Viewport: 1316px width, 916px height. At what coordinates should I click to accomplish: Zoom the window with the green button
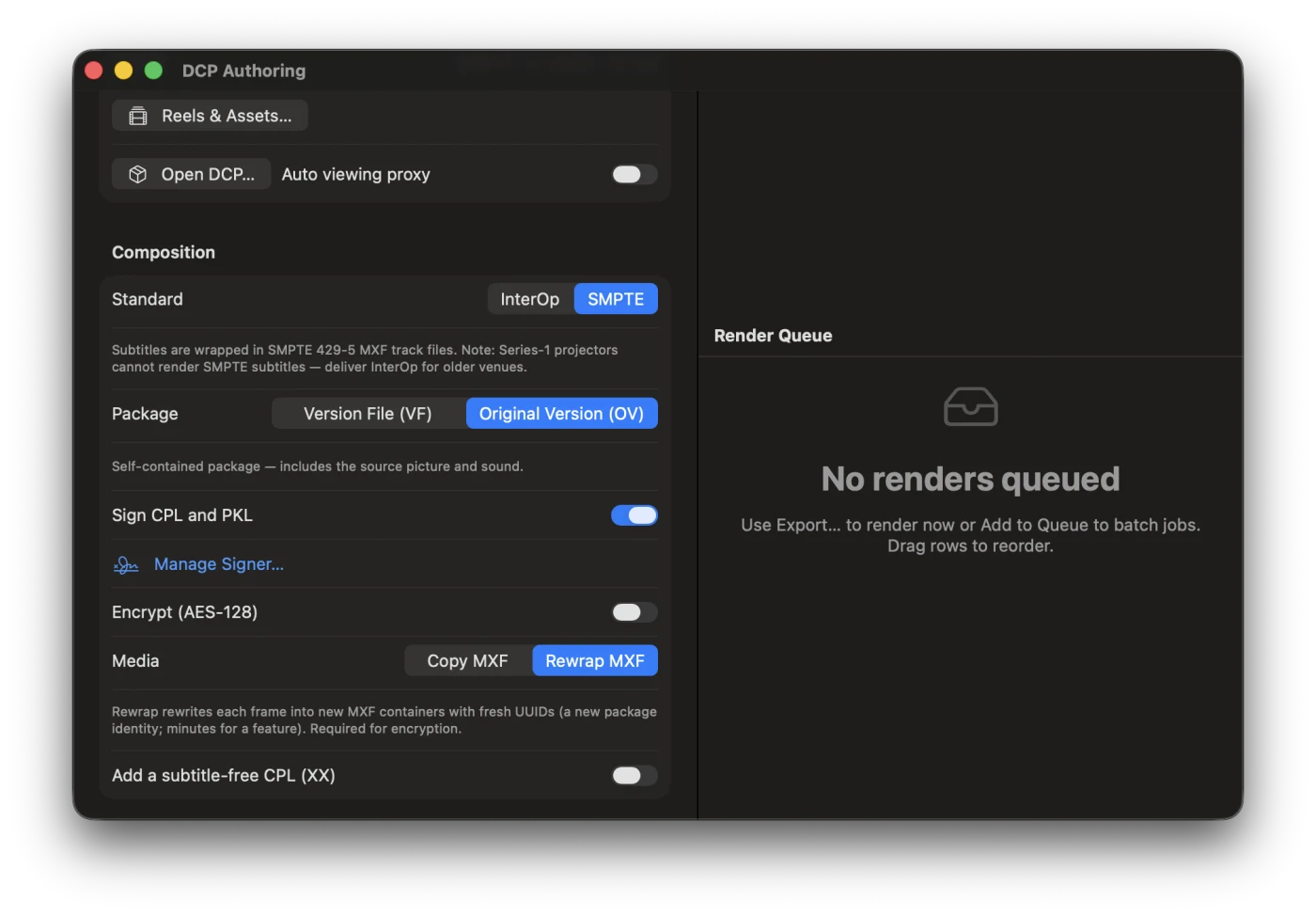(x=153, y=71)
